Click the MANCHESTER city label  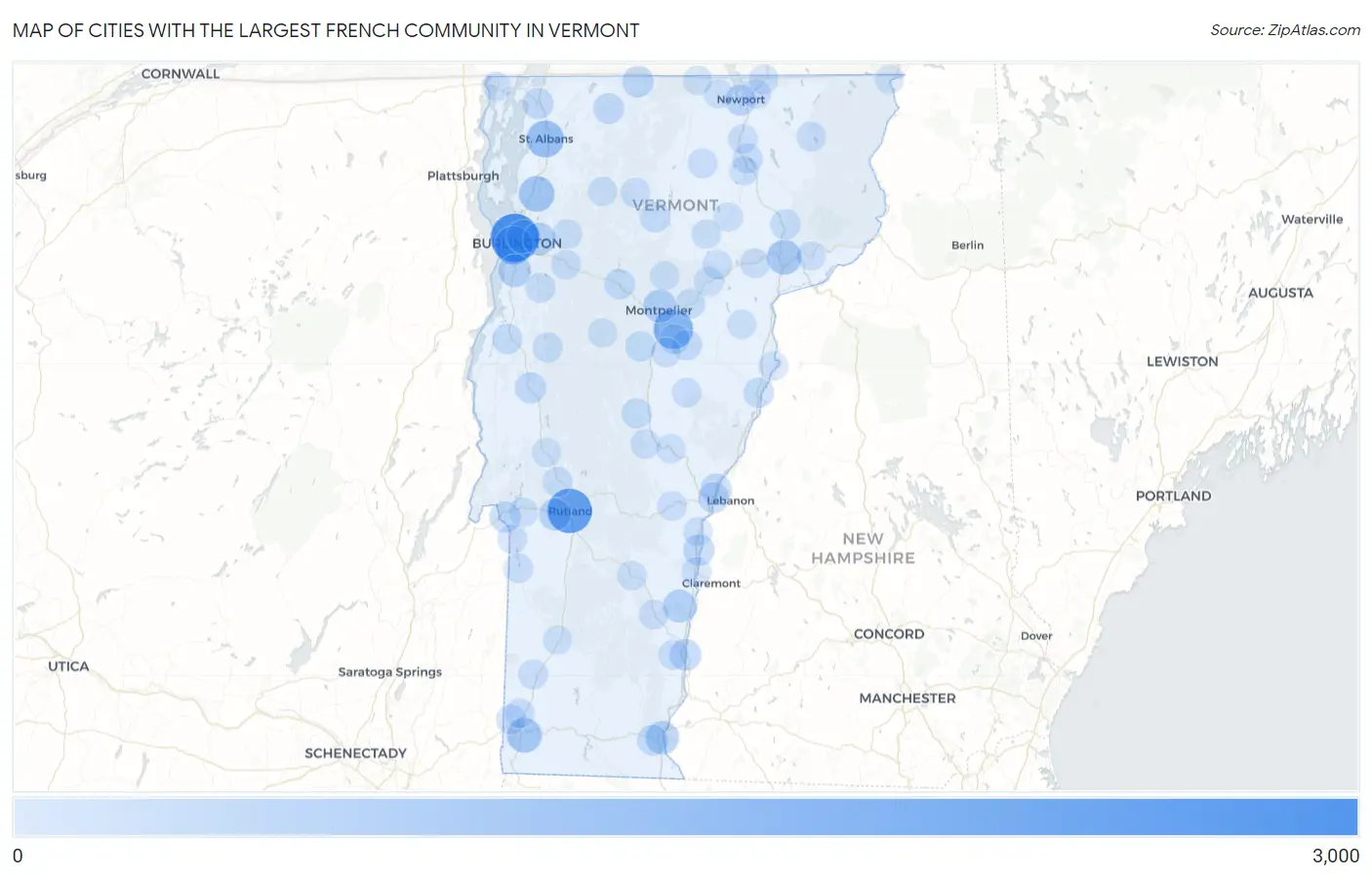[x=908, y=698]
